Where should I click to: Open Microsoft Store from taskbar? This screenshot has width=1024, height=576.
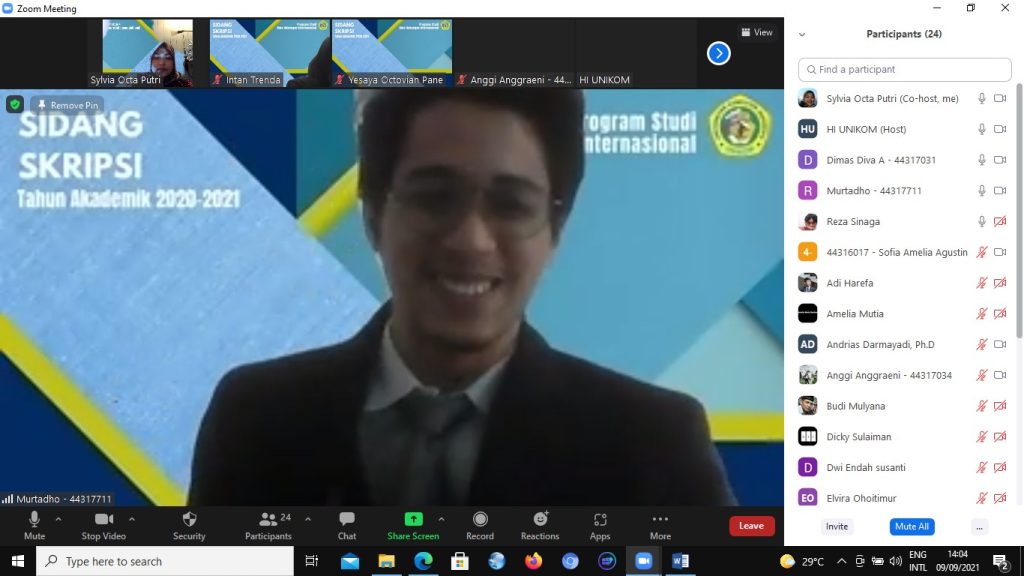tap(460, 561)
